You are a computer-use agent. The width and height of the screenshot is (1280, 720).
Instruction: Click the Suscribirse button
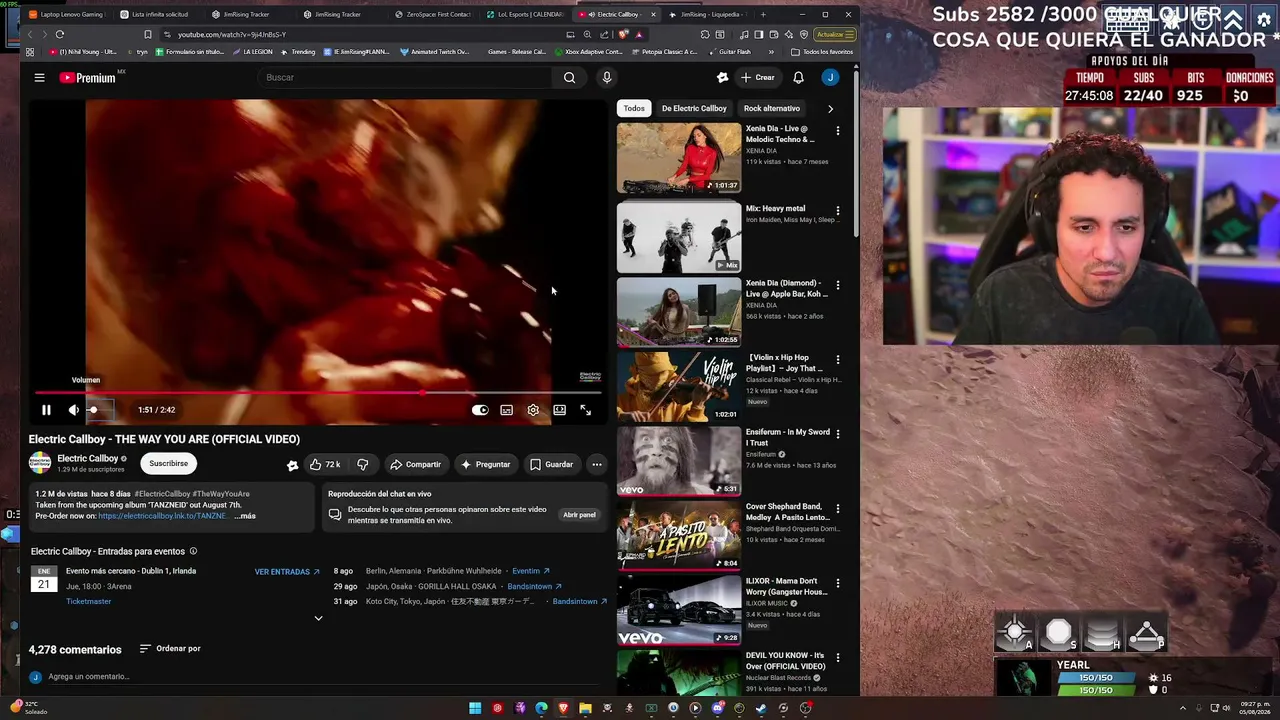pos(168,463)
